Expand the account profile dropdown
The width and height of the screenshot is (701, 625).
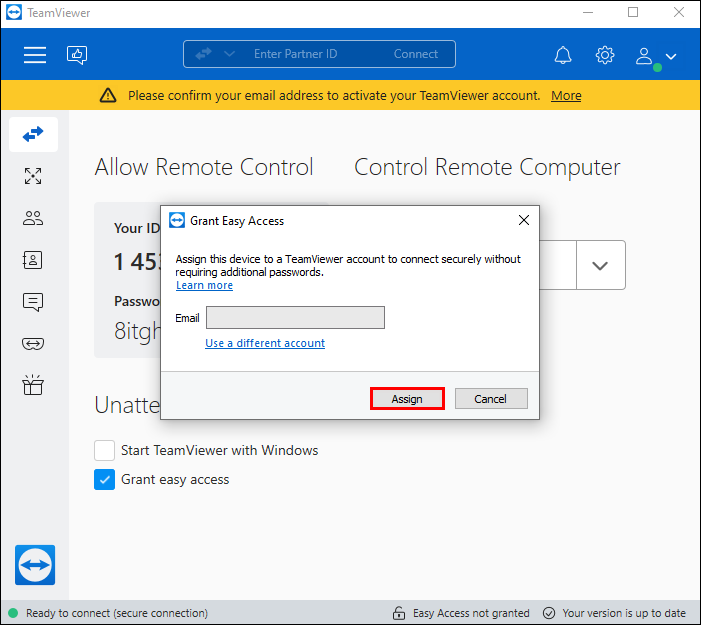pyautogui.click(x=671, y=56)
